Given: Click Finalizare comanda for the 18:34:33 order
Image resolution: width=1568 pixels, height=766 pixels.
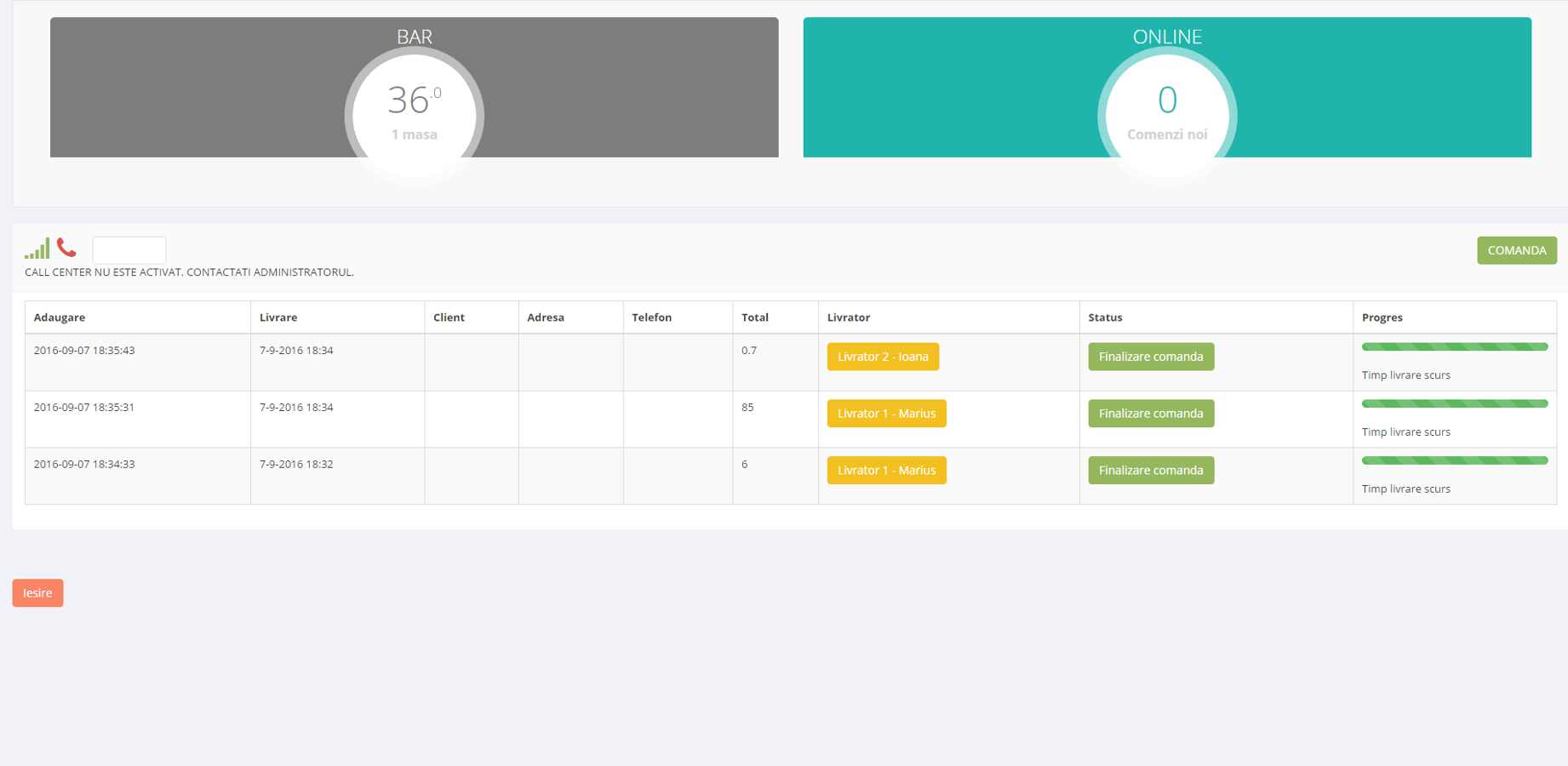Looking at the screenshot, I should (1151, 471).
